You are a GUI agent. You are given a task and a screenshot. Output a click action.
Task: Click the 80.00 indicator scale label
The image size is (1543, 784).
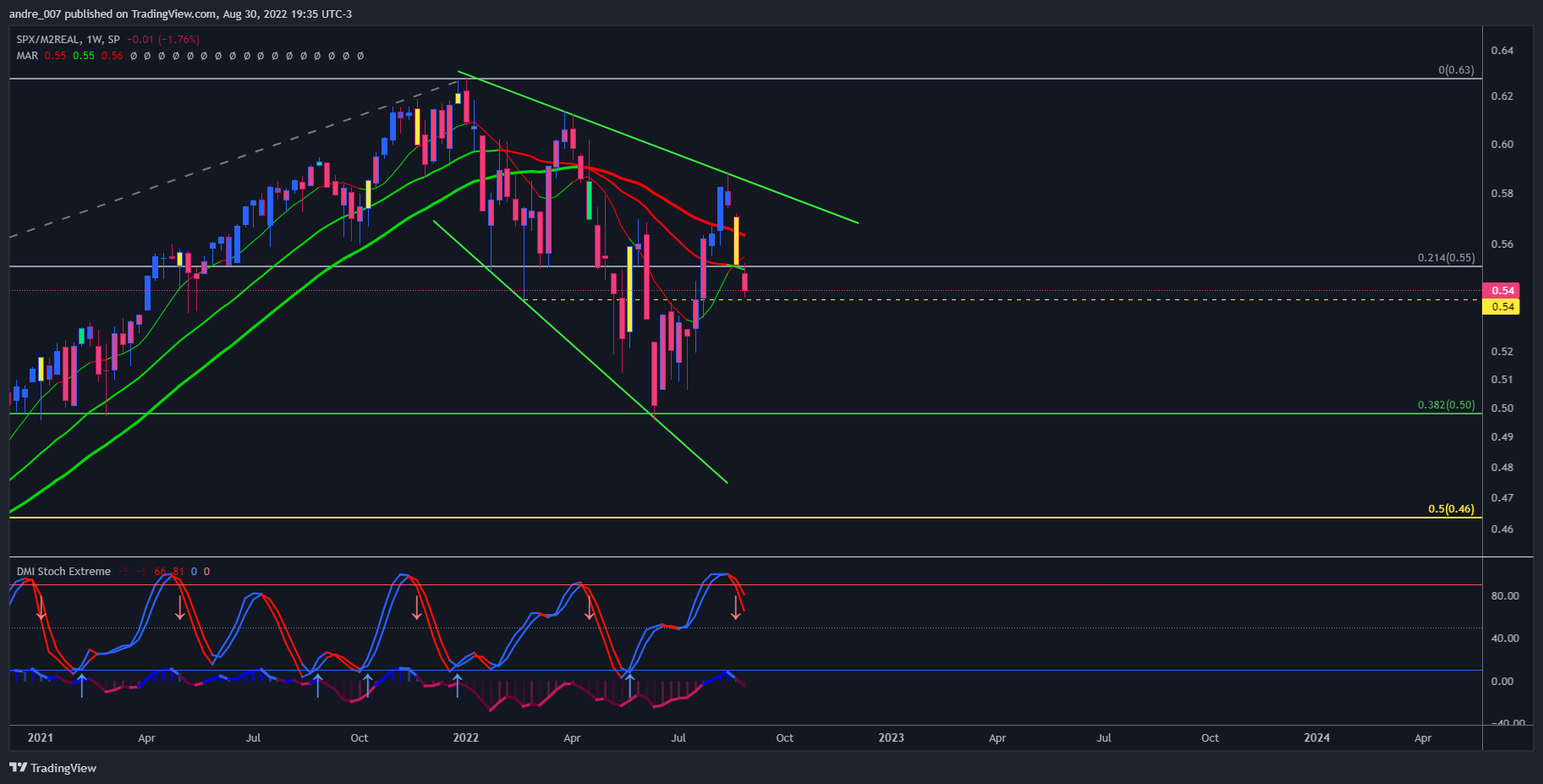click(x=1505, y=596)
